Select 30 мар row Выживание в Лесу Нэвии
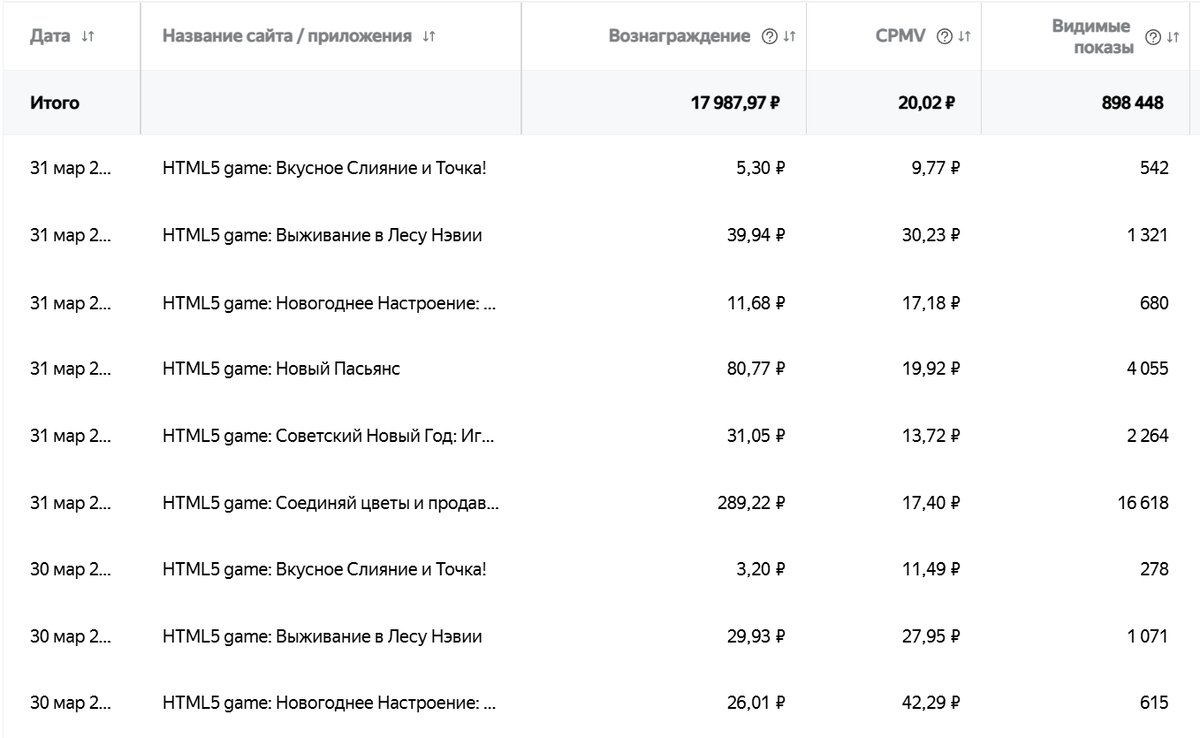Screen dimensions: 1200x738 click(x=600, y=637)
